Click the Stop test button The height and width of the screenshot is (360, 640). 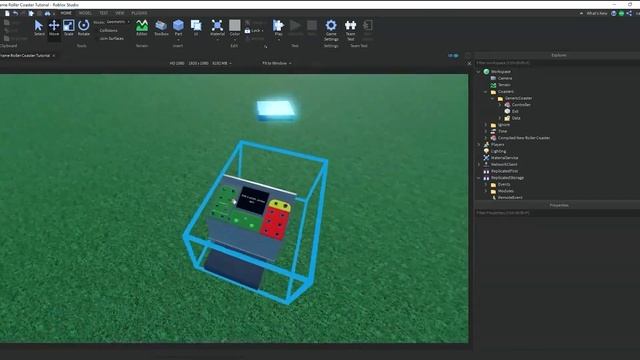(x=312, y=27)
